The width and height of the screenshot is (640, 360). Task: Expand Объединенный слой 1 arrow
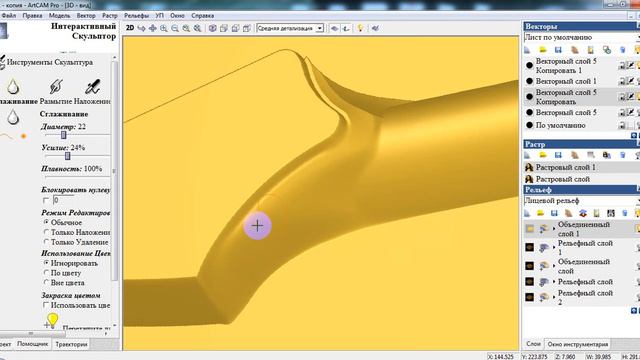(554, 229)
